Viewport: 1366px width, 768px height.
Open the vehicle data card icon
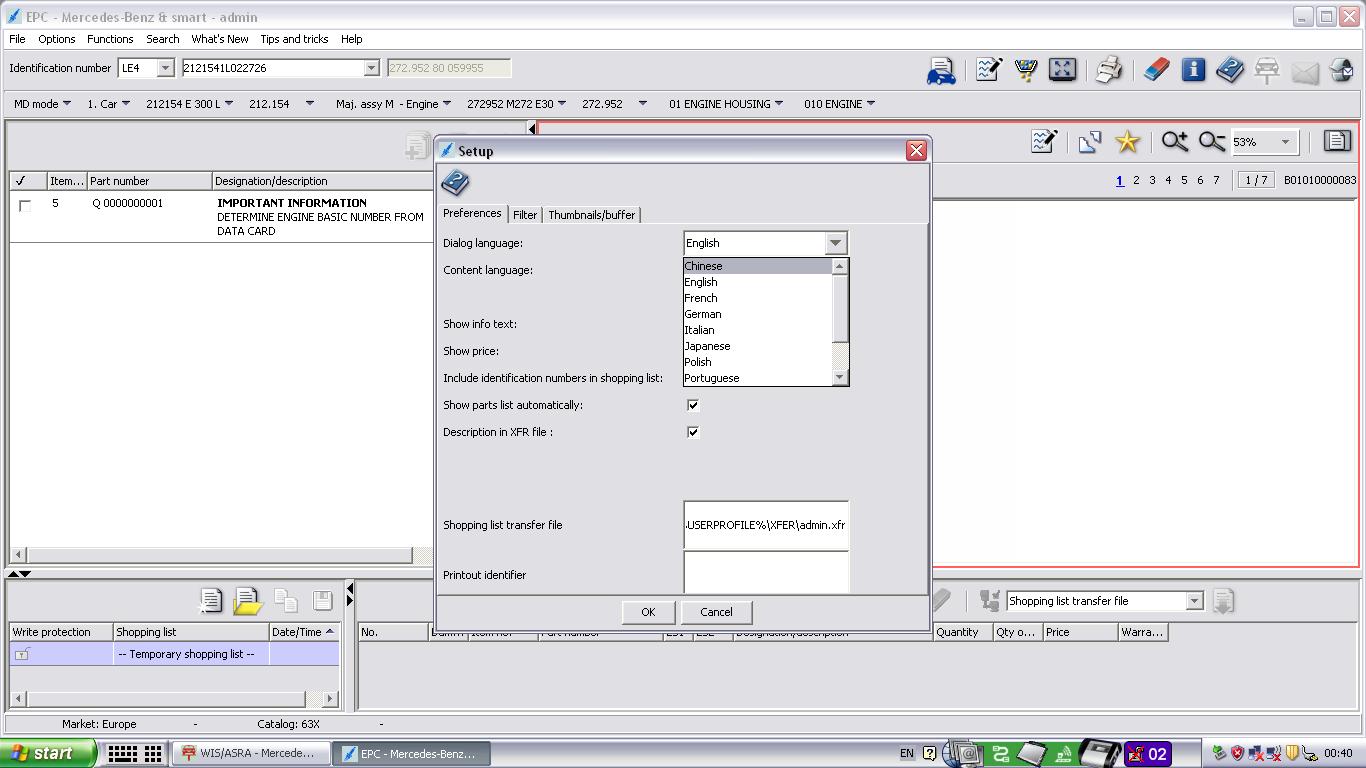pos(941,70)
